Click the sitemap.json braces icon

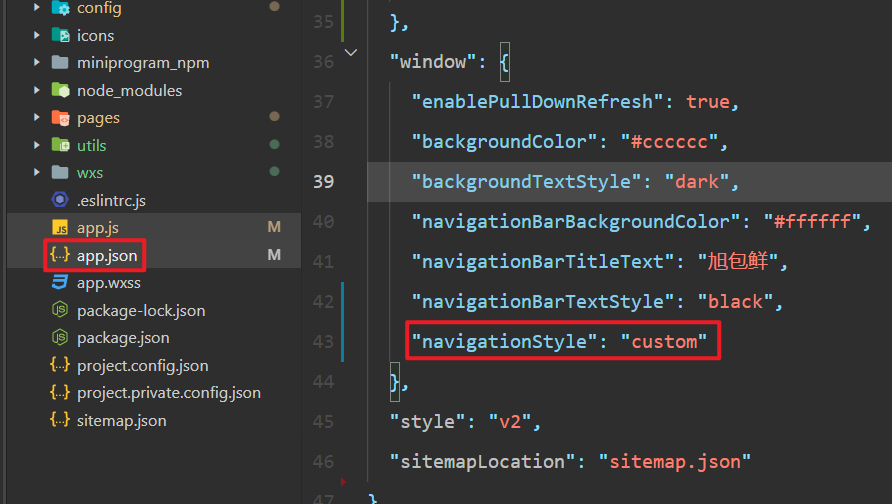(x=60, y=420)
